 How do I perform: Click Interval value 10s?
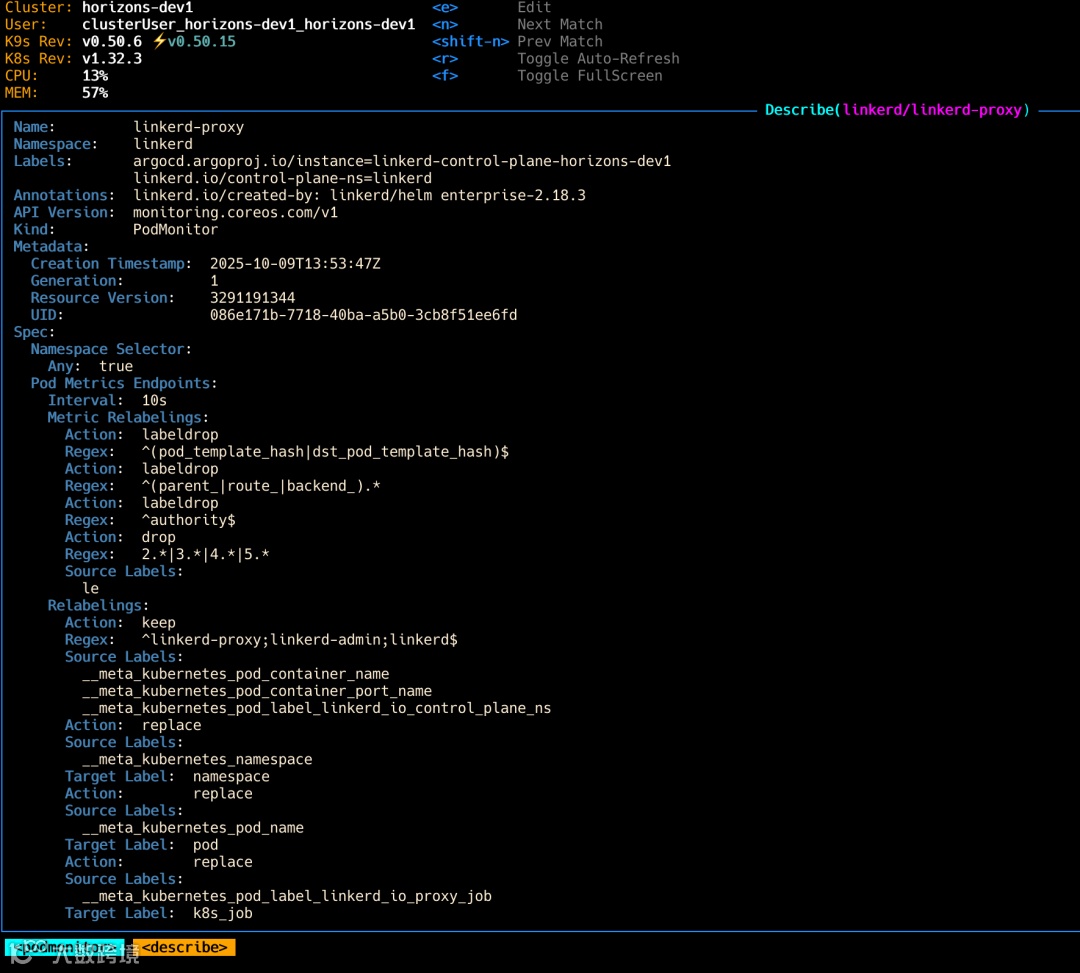point(154,401)
